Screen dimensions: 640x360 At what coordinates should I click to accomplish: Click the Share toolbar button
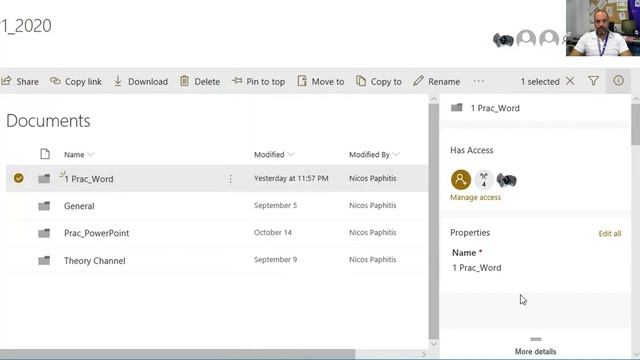tap(20, 81)
